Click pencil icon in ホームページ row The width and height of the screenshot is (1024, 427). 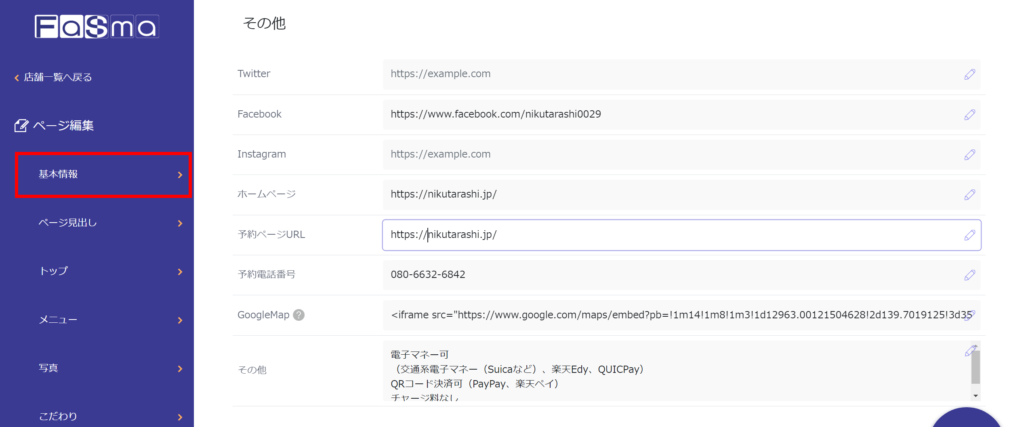[x=969, y=195]
